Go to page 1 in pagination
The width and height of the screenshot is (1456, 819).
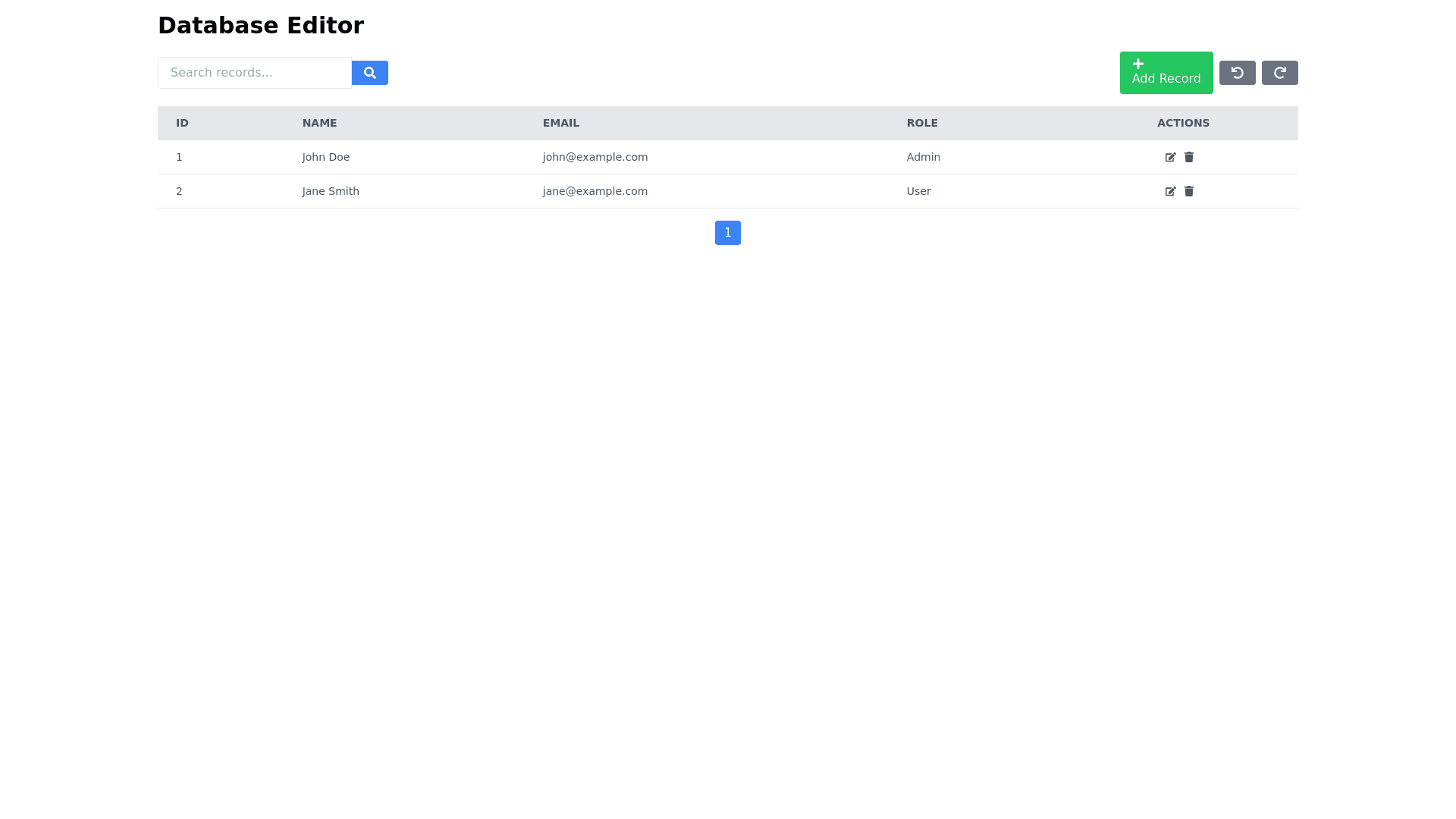(727, 233)
